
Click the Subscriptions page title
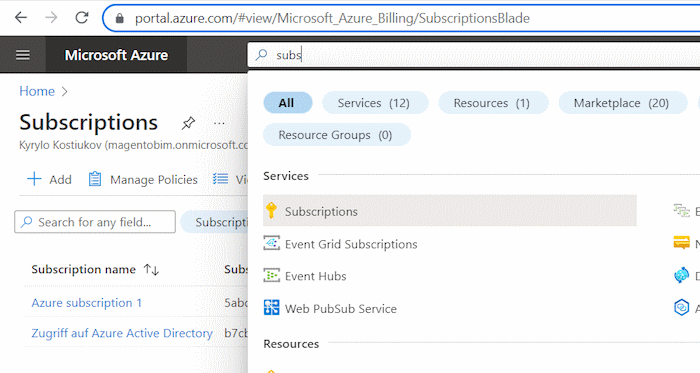tap(88, 122)
